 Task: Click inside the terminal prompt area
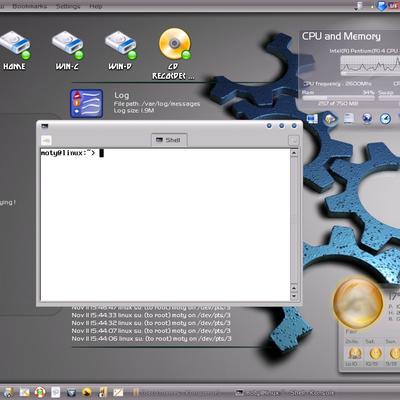point(165,225)
